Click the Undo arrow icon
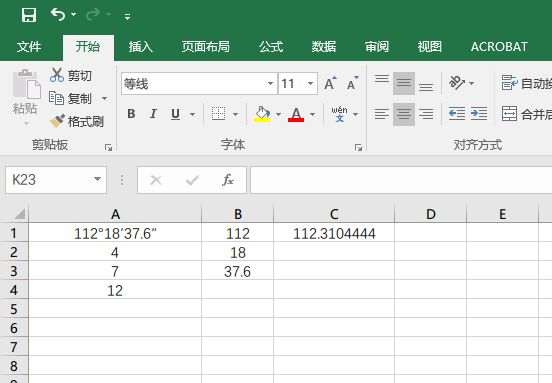Viewport: 552px width, 383px height. pyautogui.click(x=58, y=14)
